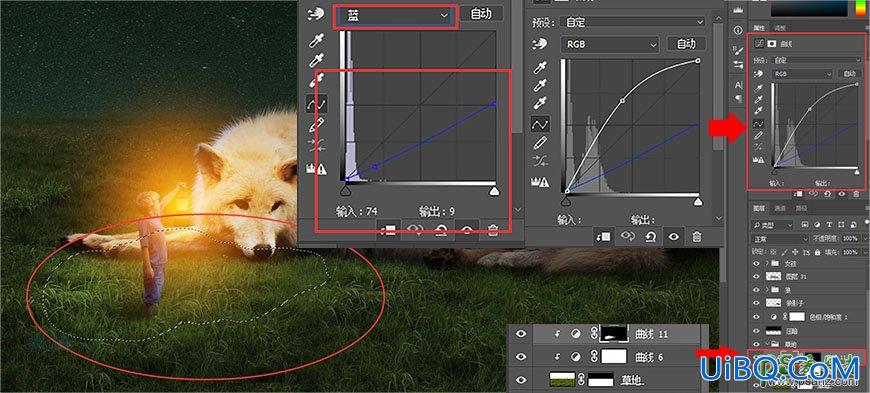Select the pencil draw-curve tool in RGB curves panel
This screenshot has width=870, height=393.
(540, 143)
